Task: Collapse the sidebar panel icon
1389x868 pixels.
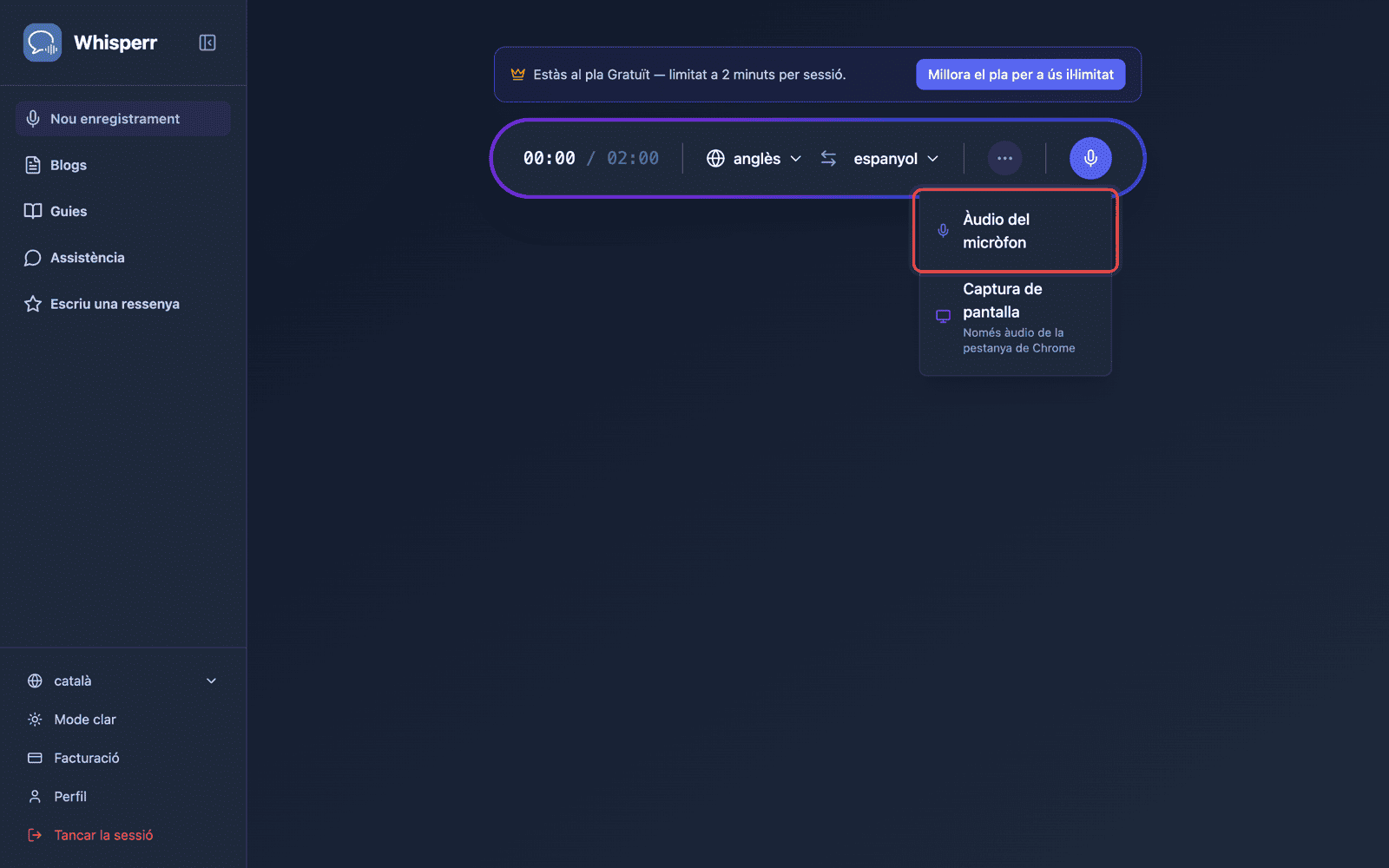Action: pyautogui.click(x=207, y=43)
